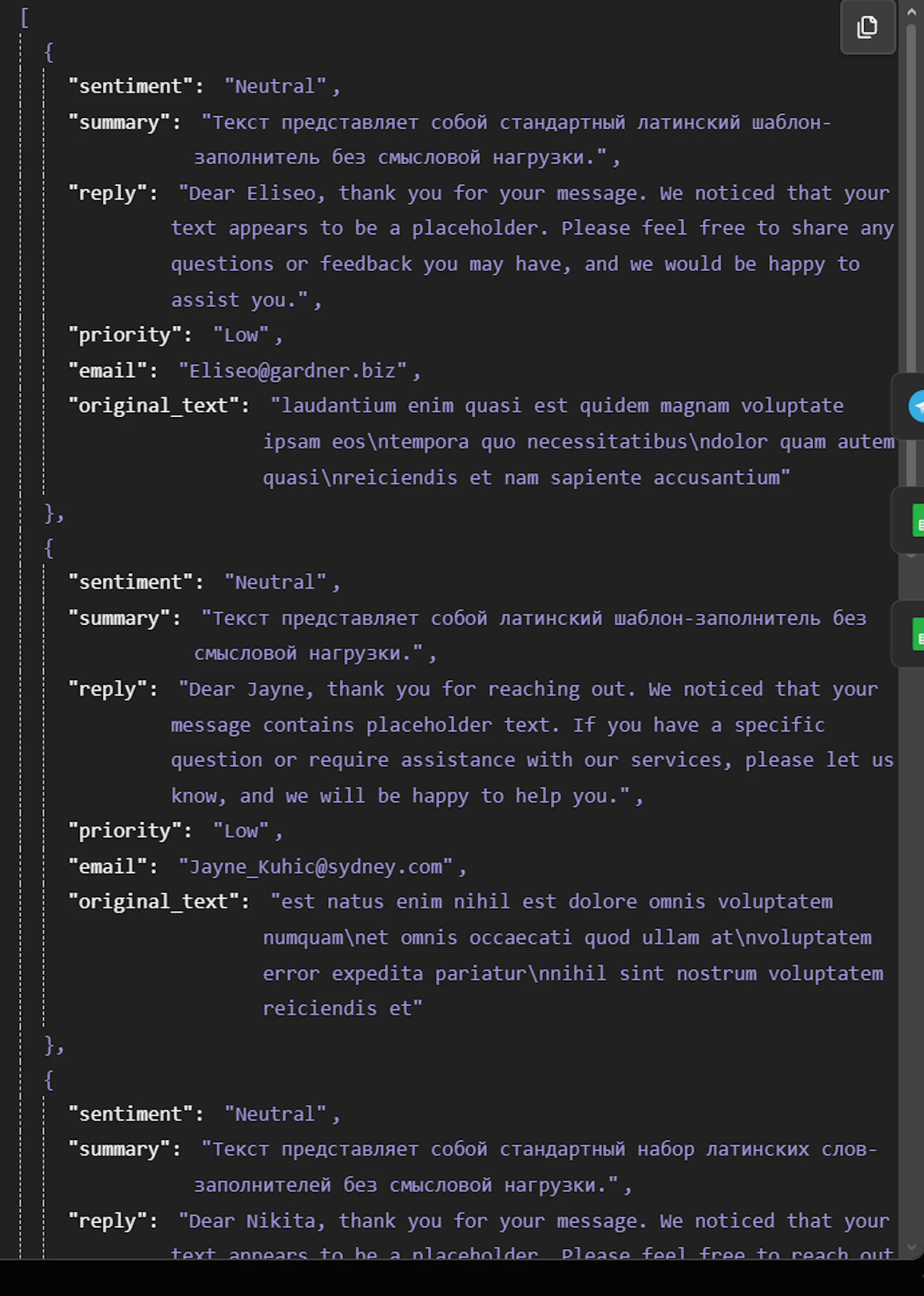Click the line "reiciendis et" ending Jayne's original text
Image resolution: width=924 pixels, height=1296 pixels.
(x=343, y=1008)
